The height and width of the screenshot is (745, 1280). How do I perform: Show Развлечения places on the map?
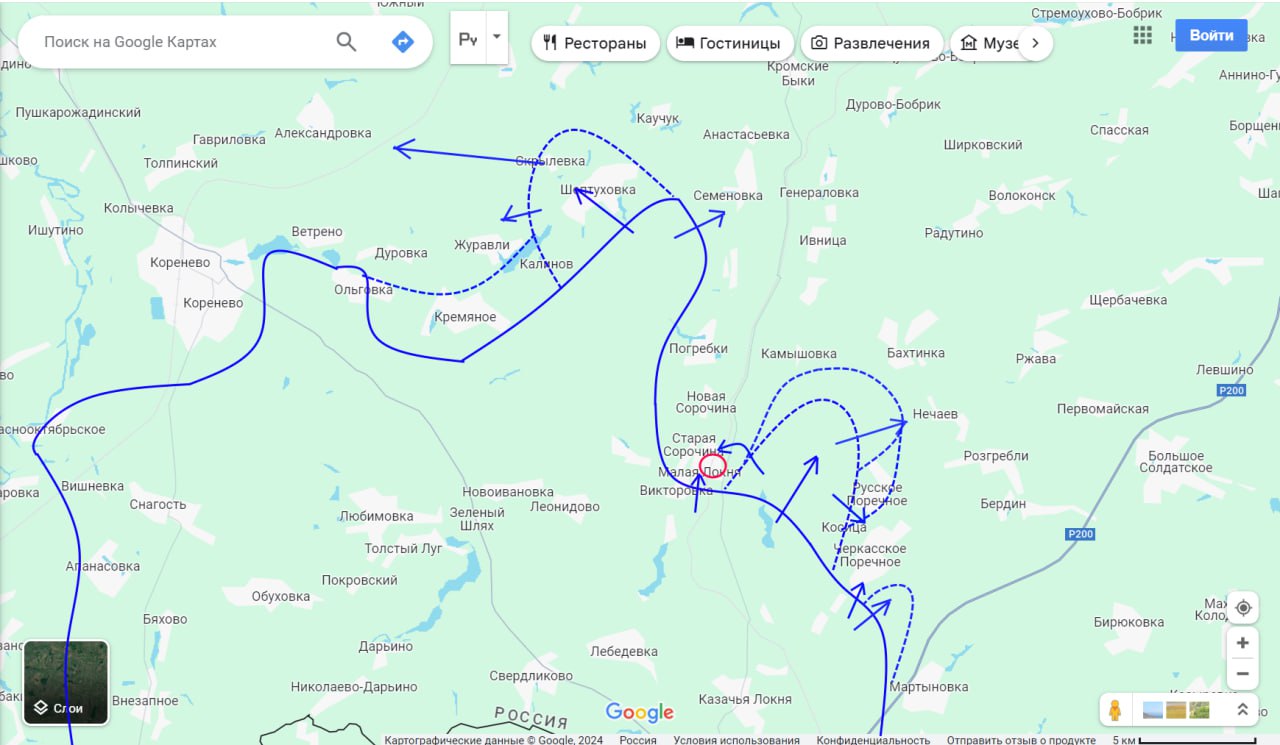[871, 43]
